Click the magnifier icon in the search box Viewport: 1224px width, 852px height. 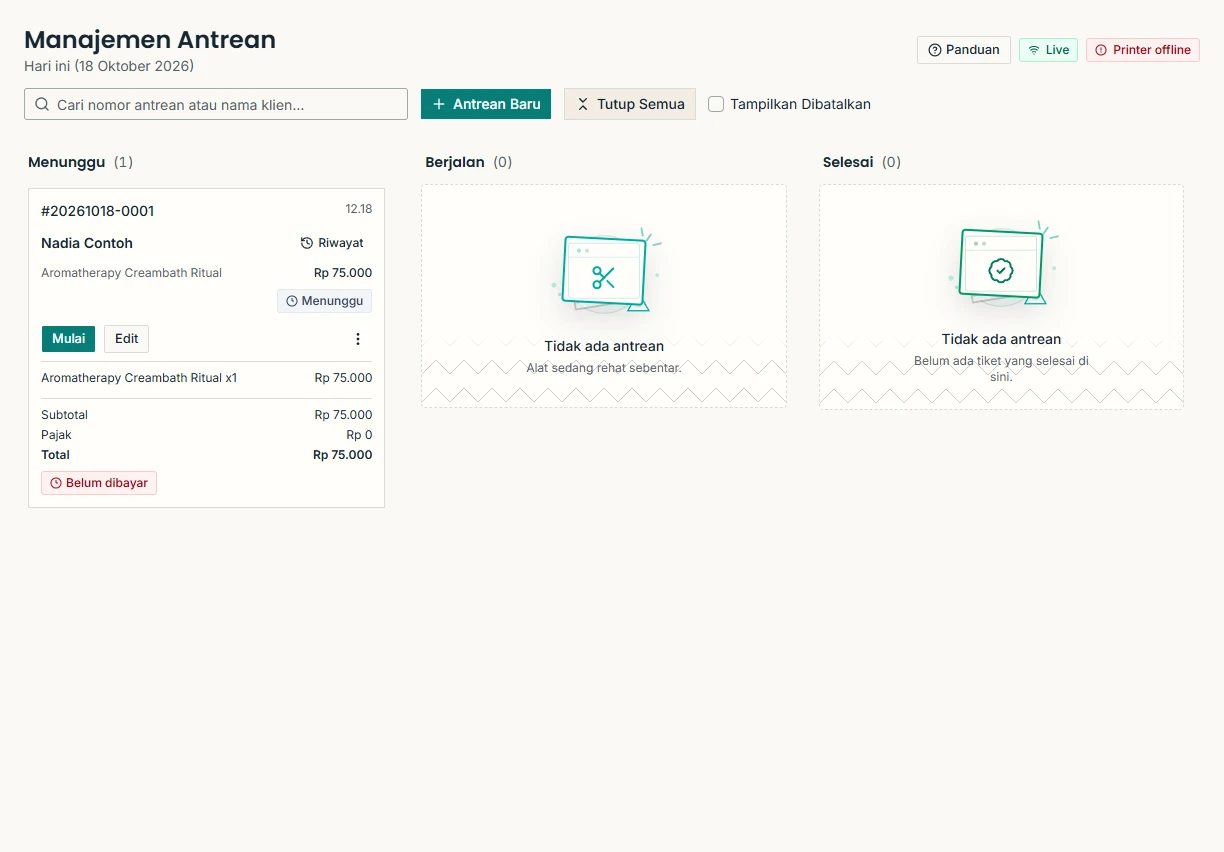(42, 104)
